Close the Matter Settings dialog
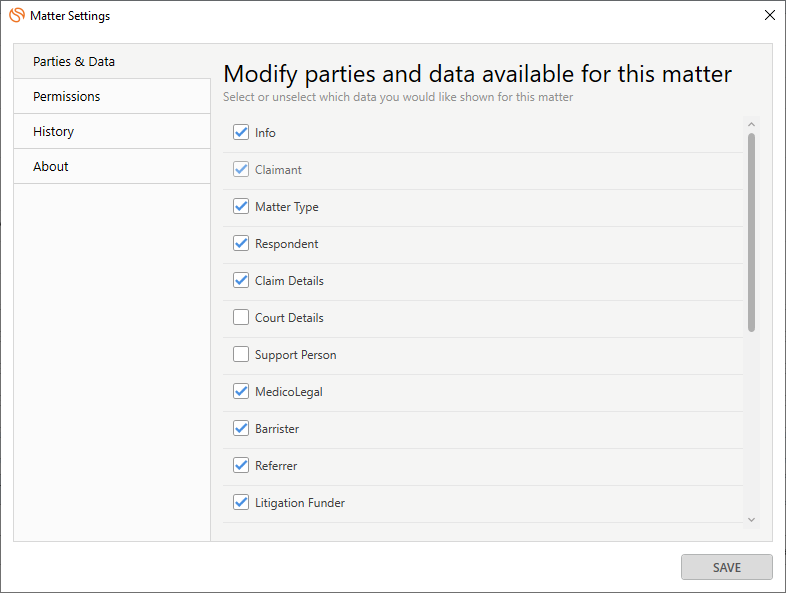Image resolution: width=786 pixels, height=593 pixels. [x=770, y=15]
